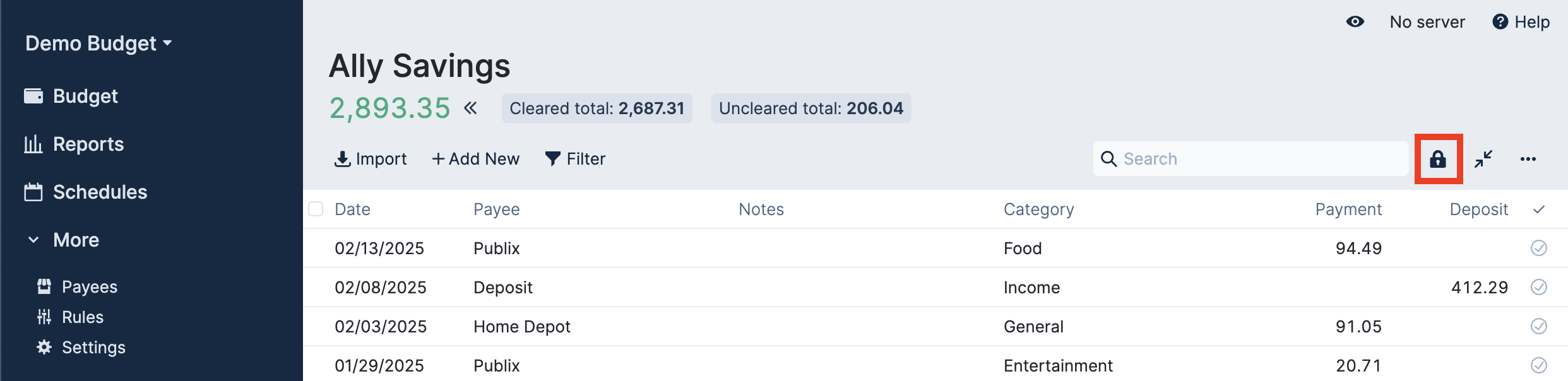Viewport: 1568px width, 381px height.
Task: Collapse the More section in sidebar
Action: 34,240
